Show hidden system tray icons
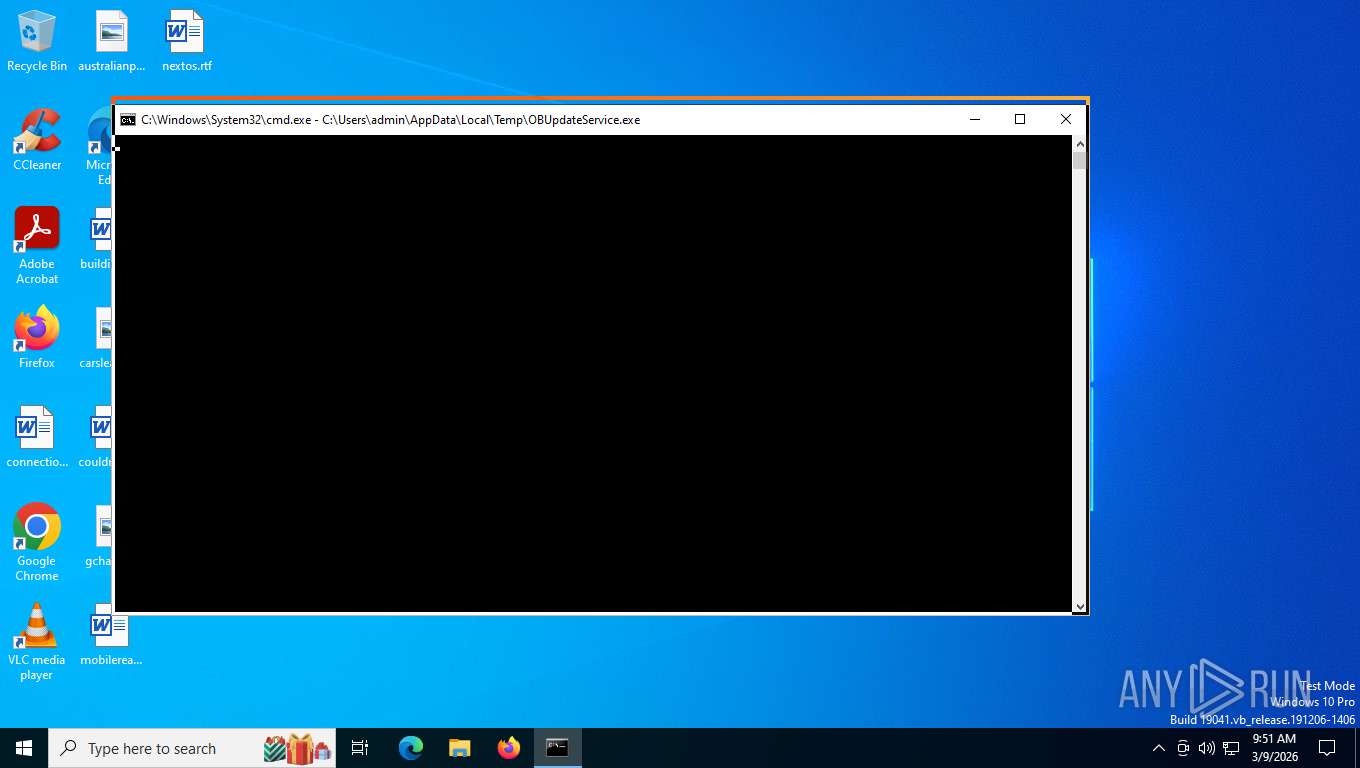 pos(1159,748)
